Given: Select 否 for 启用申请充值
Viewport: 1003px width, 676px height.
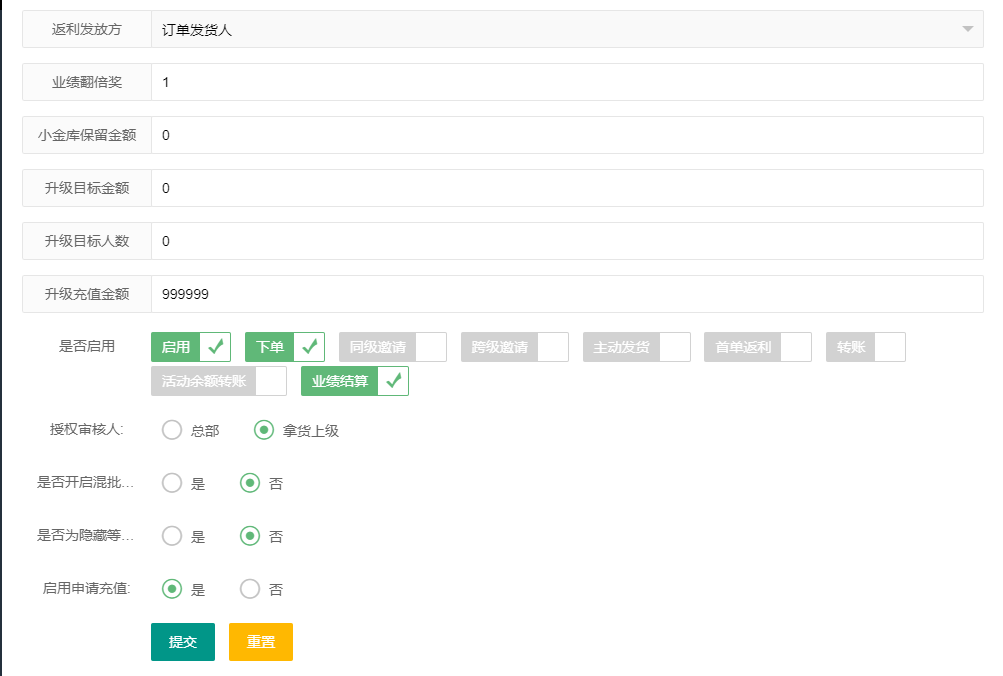Looking at the screenshot, I should click(x=250, y=589).
